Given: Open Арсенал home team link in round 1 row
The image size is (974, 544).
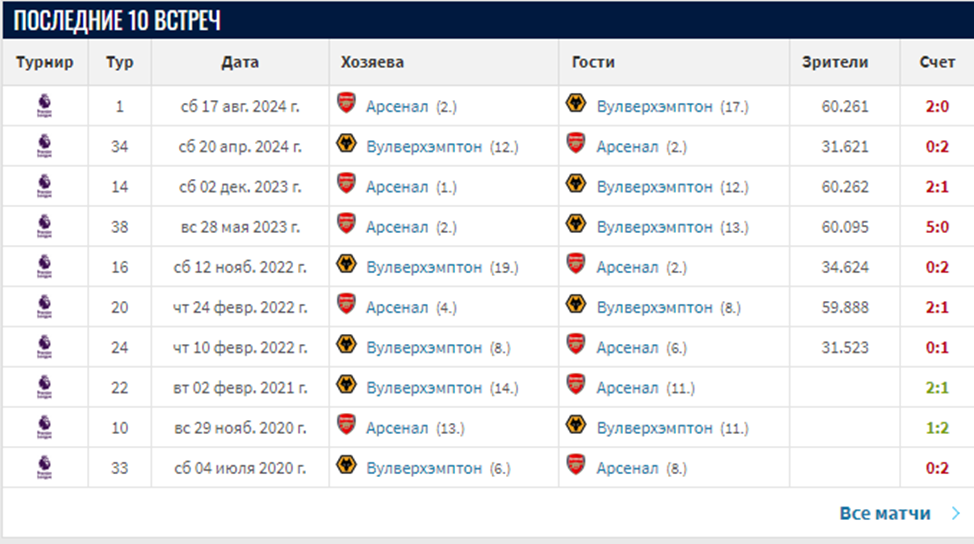Looking at the screenshot, I should tap(396, 106).
